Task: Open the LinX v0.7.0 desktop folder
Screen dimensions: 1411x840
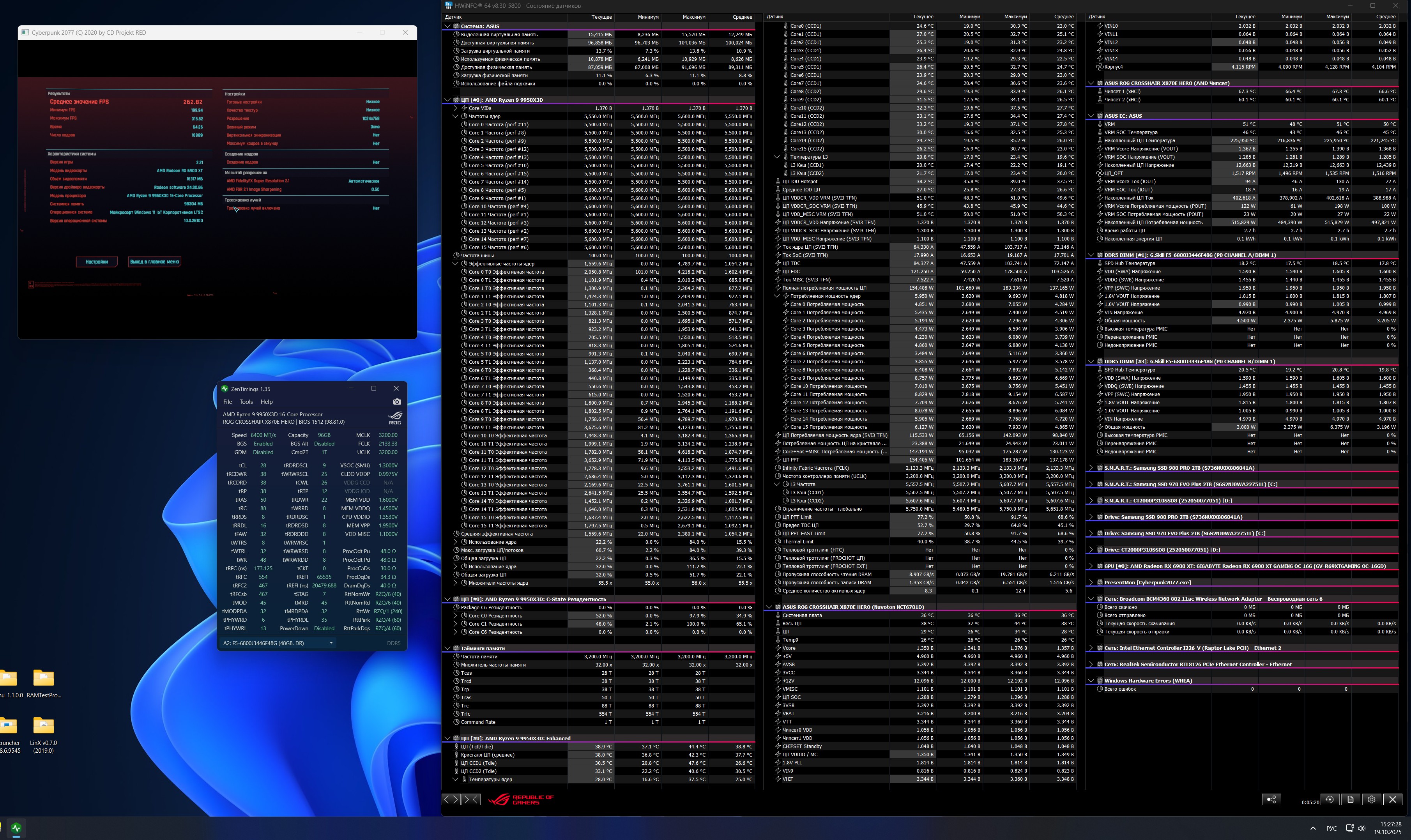Action: coord(44,726)
